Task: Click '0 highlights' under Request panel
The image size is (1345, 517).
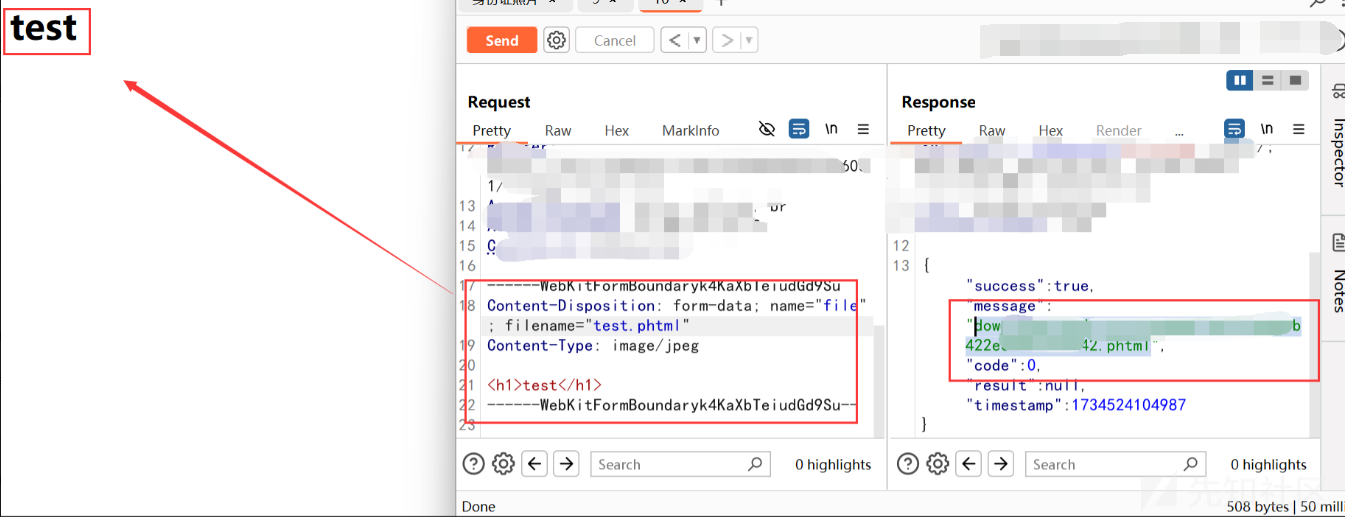Action: pyautogui.click(x=833, y=464)
